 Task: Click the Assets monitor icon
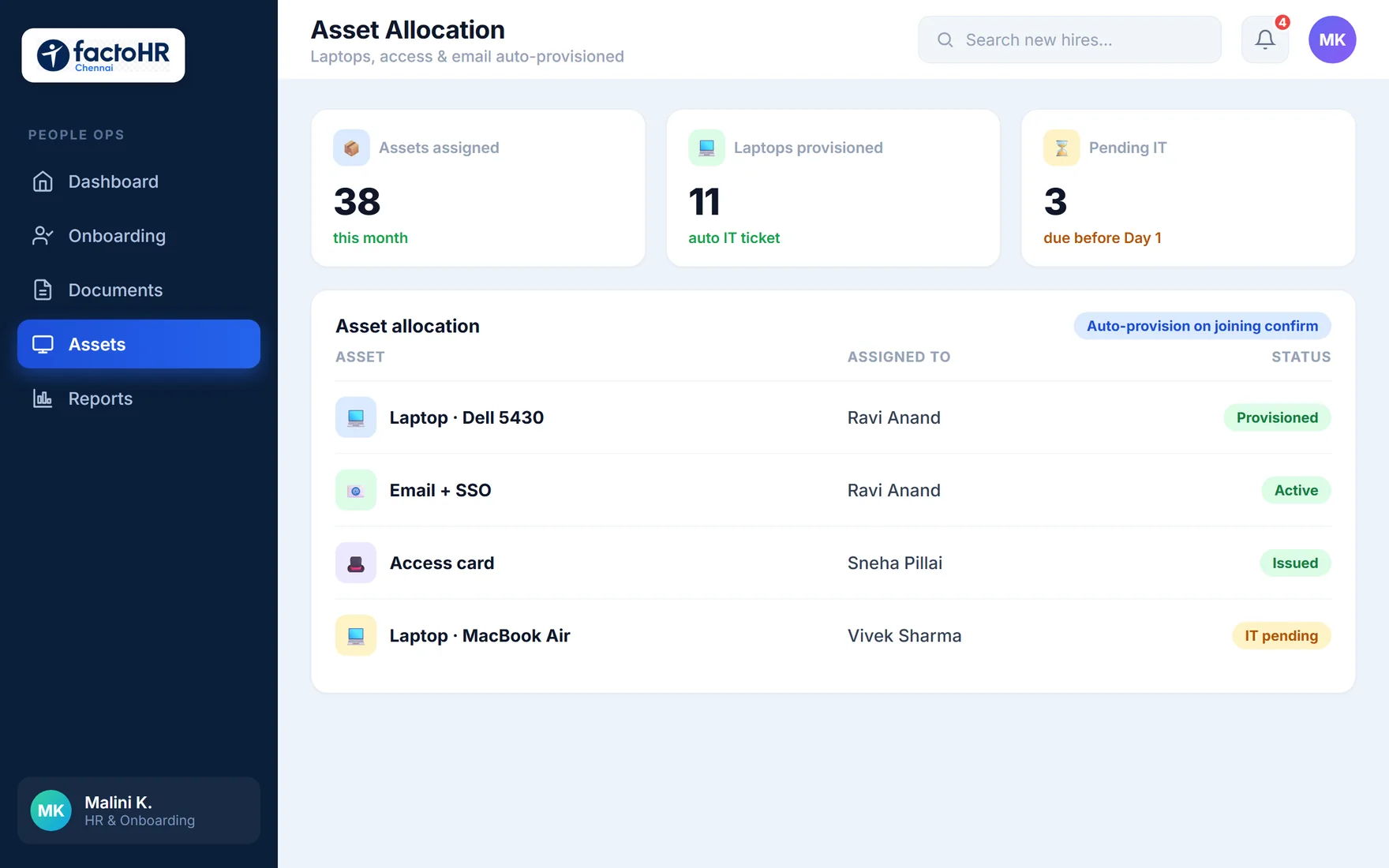[43, 344]
